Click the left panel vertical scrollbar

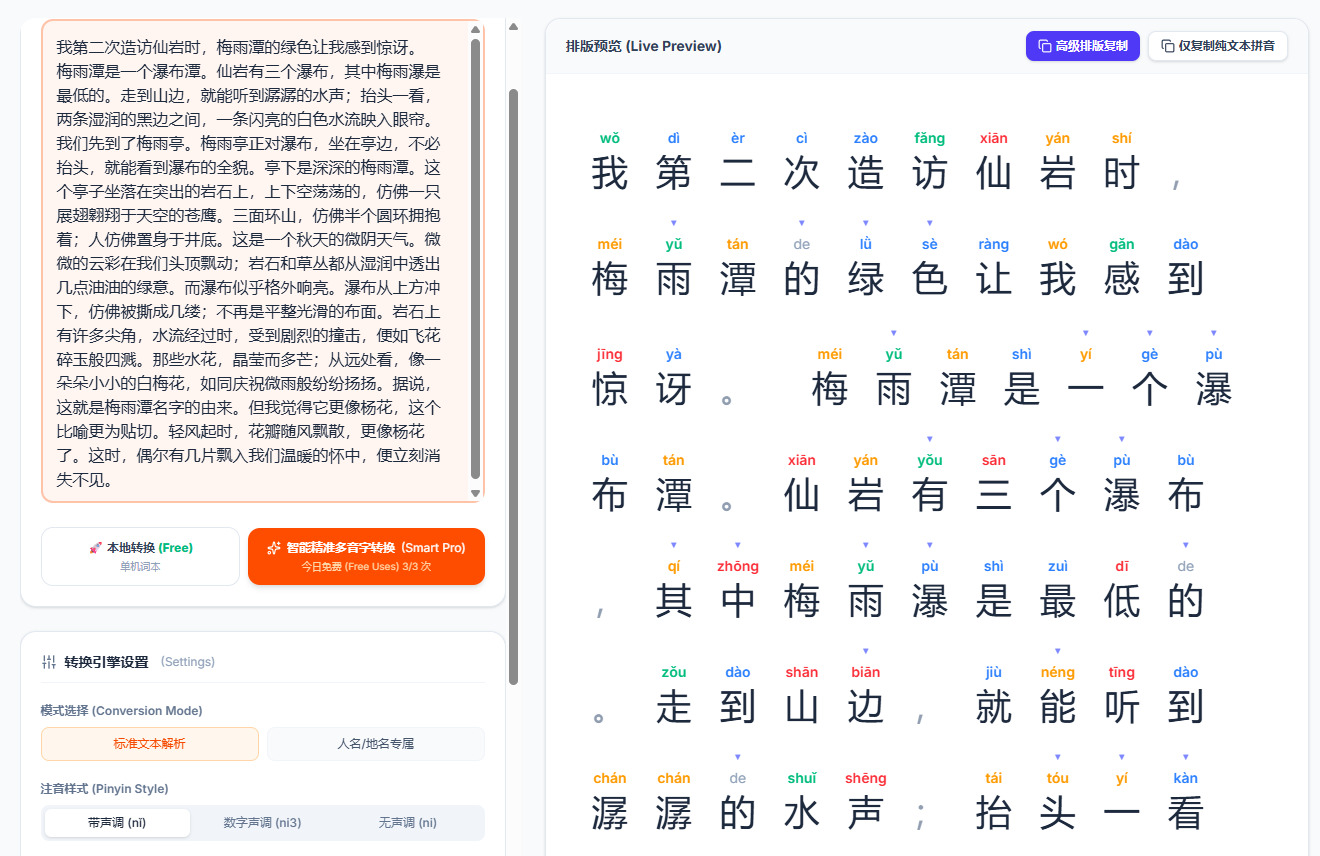[x=514, y=386]
